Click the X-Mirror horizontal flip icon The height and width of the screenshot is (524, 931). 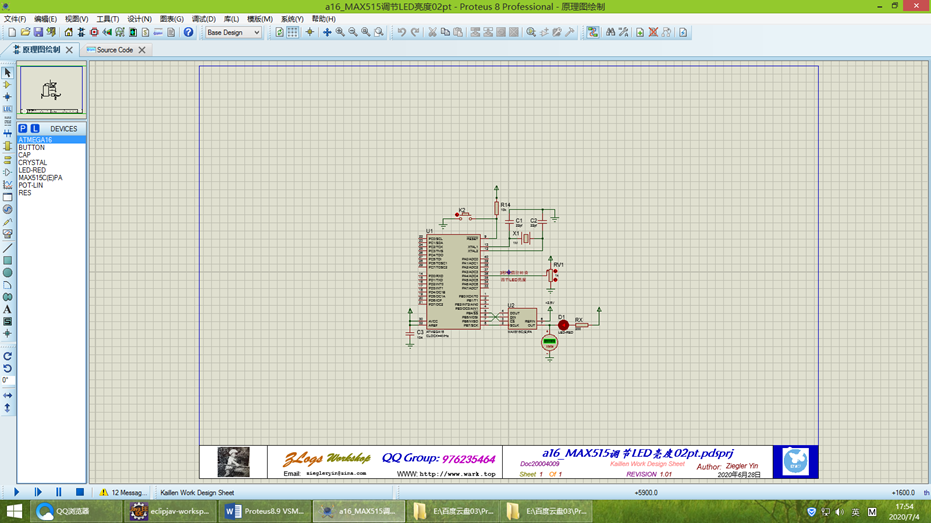click(7, 395)
